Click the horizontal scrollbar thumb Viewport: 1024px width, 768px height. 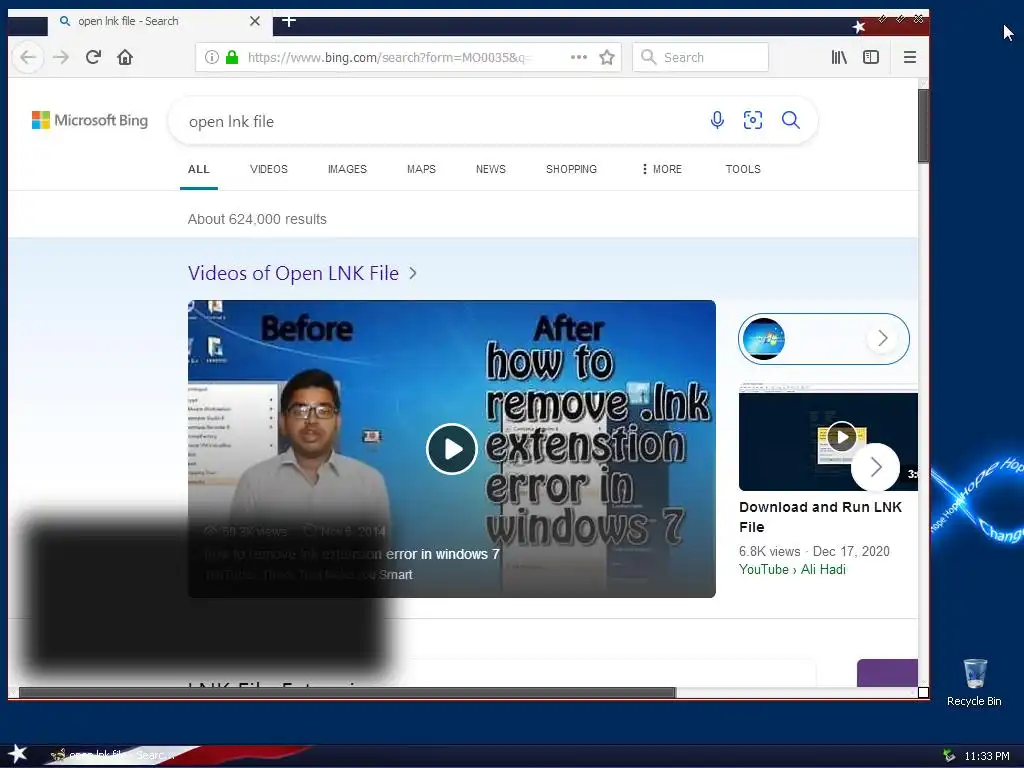(x=347, y=692)
